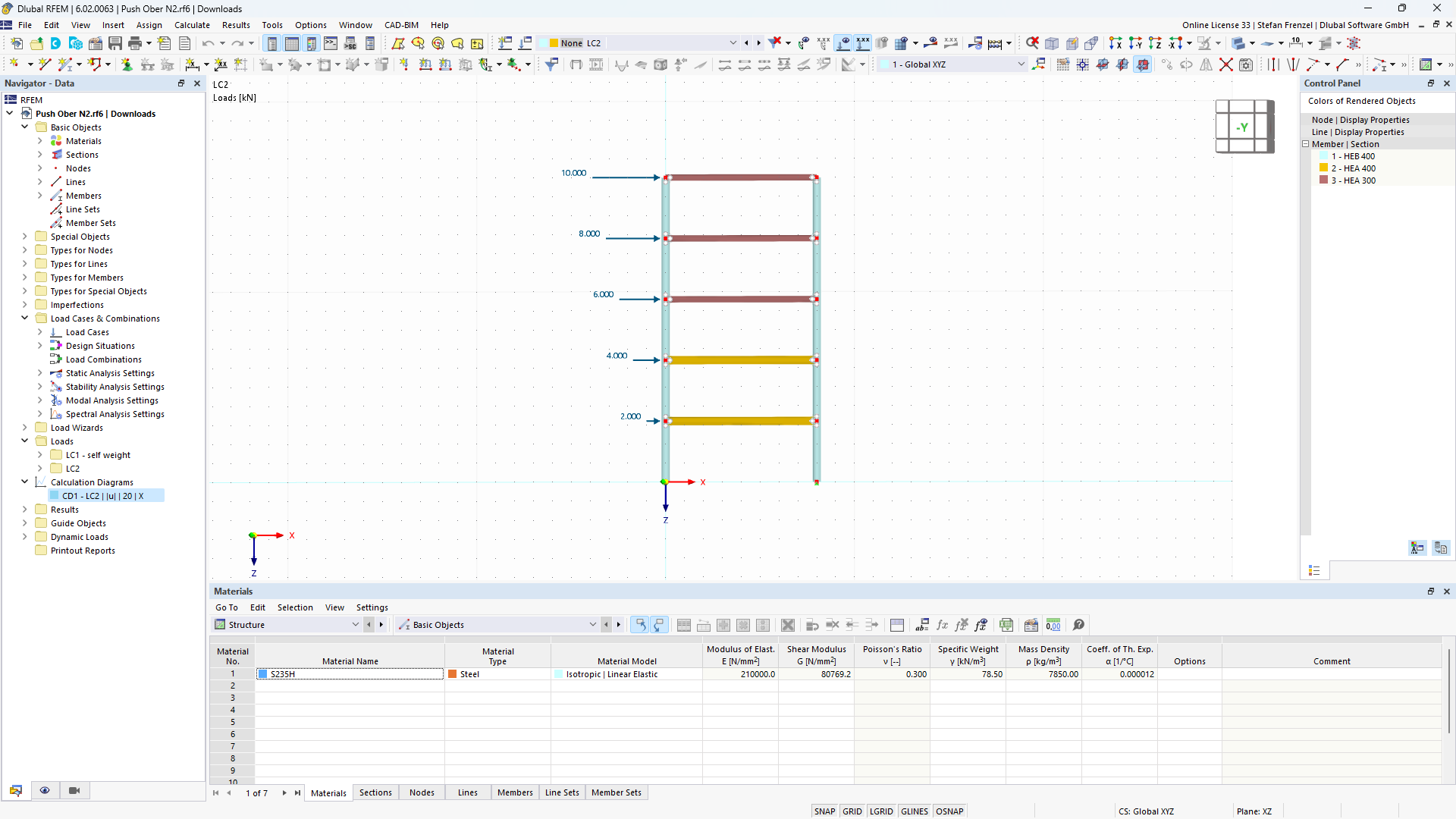1456x819 pixels.
Task: Expand the Materials tree node
Action: pos(40,141)
